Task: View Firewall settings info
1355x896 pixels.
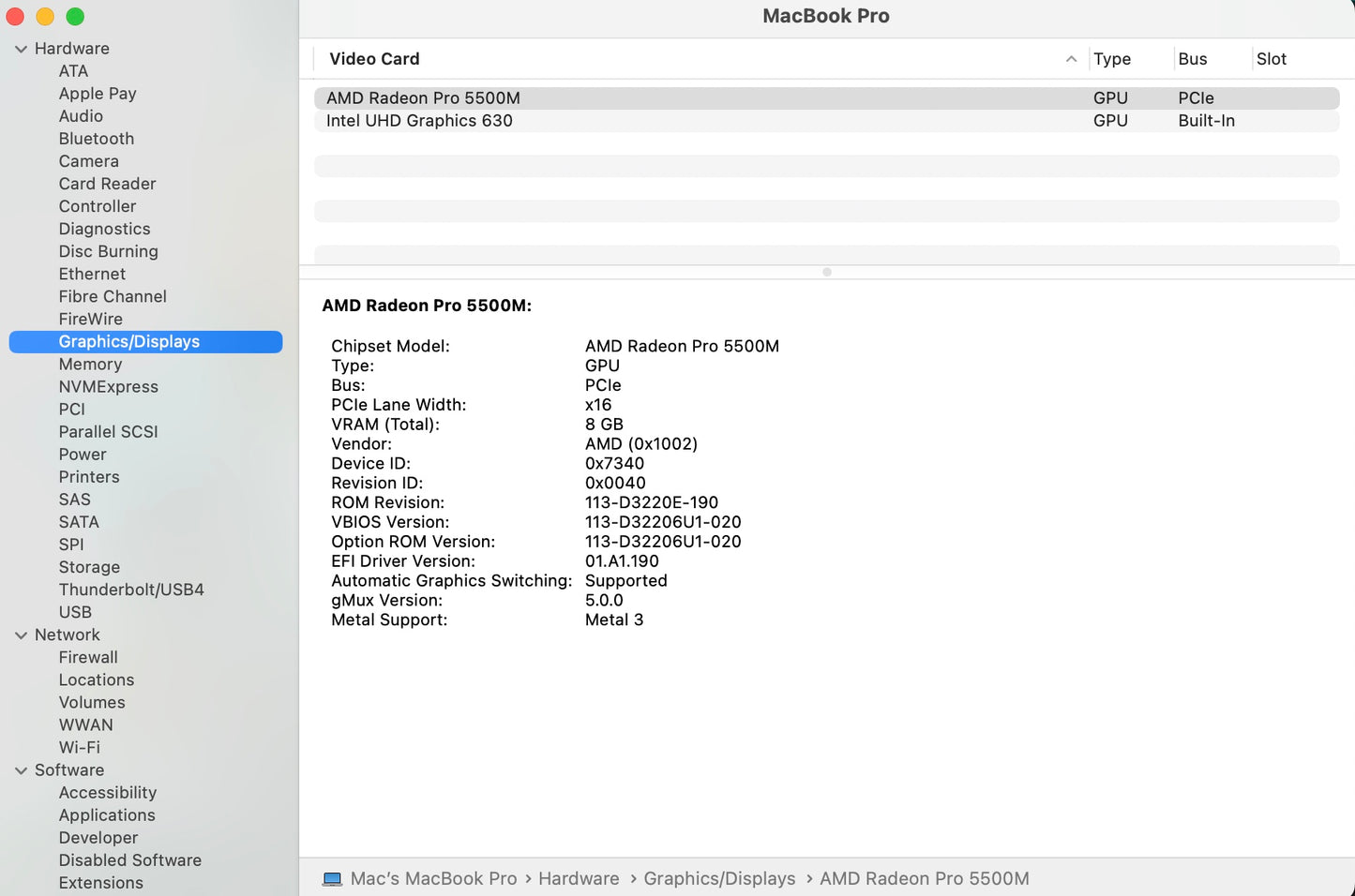Action: [88, 657]
